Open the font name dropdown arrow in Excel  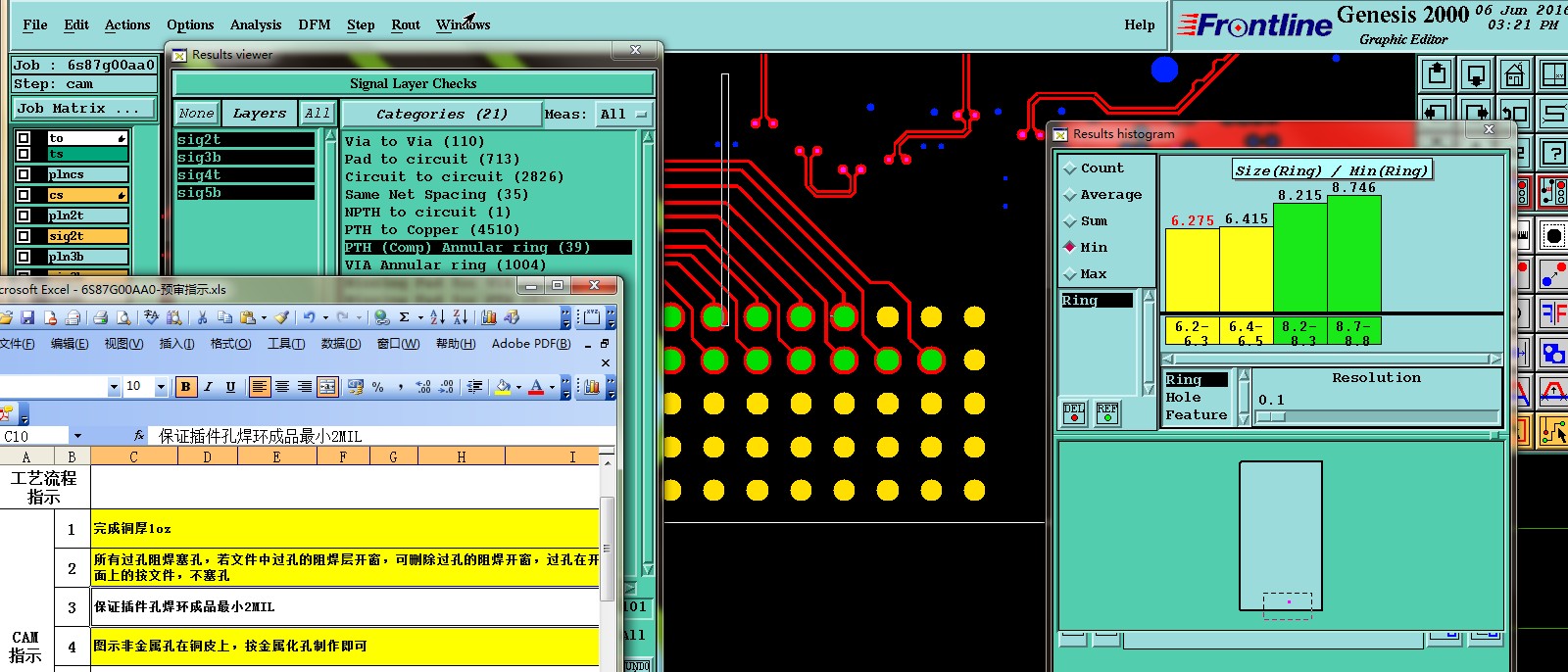114,387
